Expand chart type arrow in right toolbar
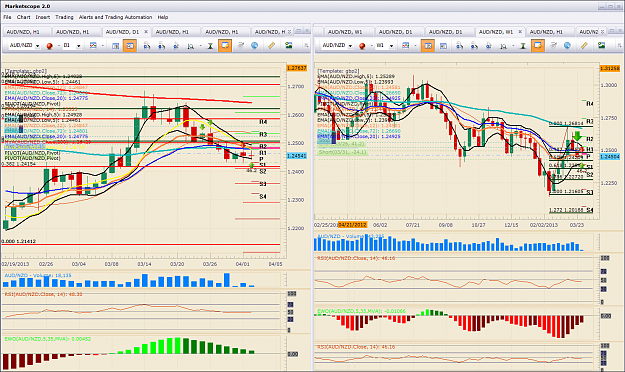This screenshot has width=625, height=372. point(415,46)
